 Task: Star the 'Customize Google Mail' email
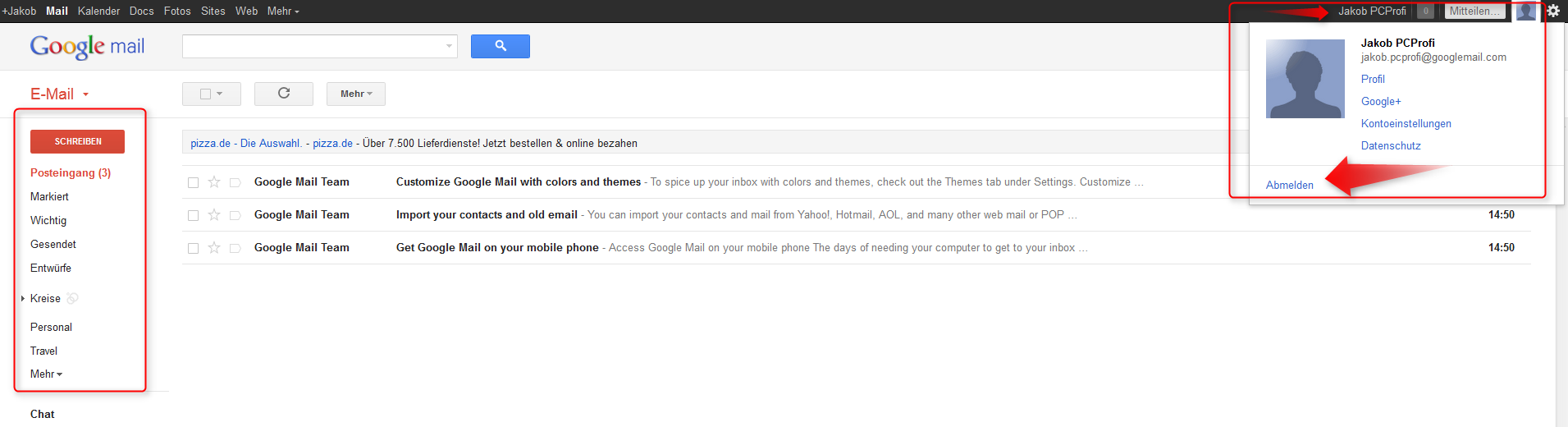[x=214, y=182]
